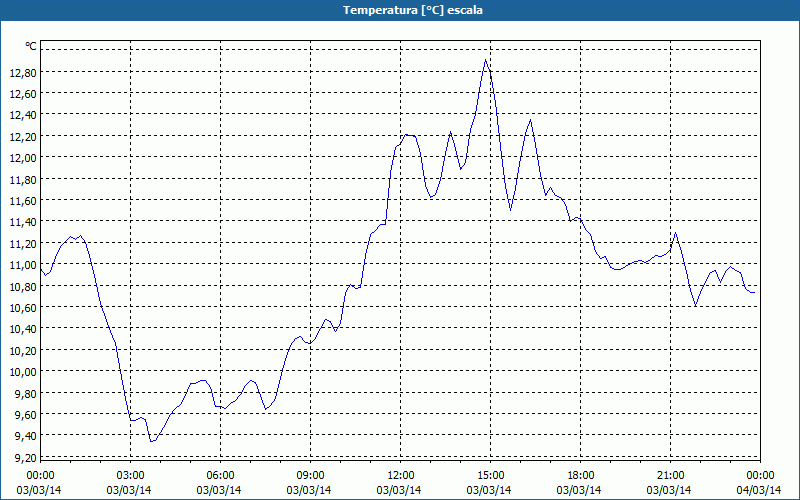
Task: Click the 10,00 y-axis value
Action: (x=23, y=372)
